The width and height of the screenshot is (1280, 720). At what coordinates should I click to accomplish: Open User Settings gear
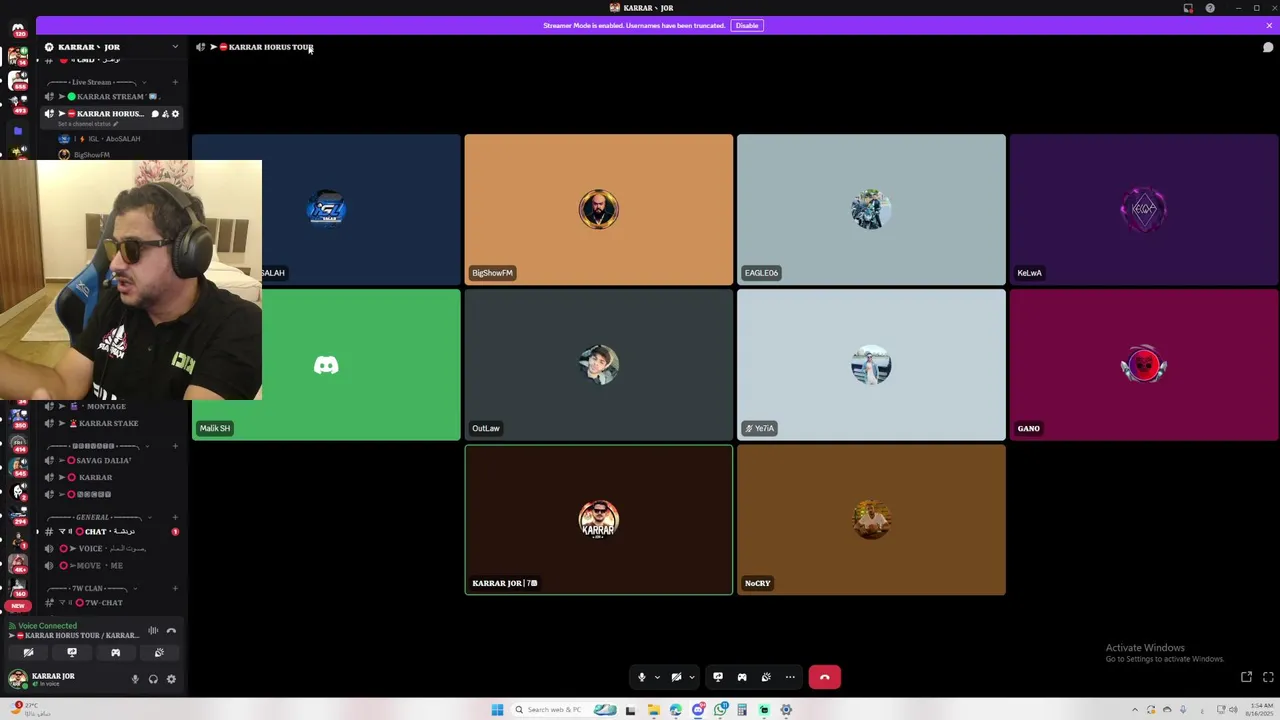(x=171, y=680)
